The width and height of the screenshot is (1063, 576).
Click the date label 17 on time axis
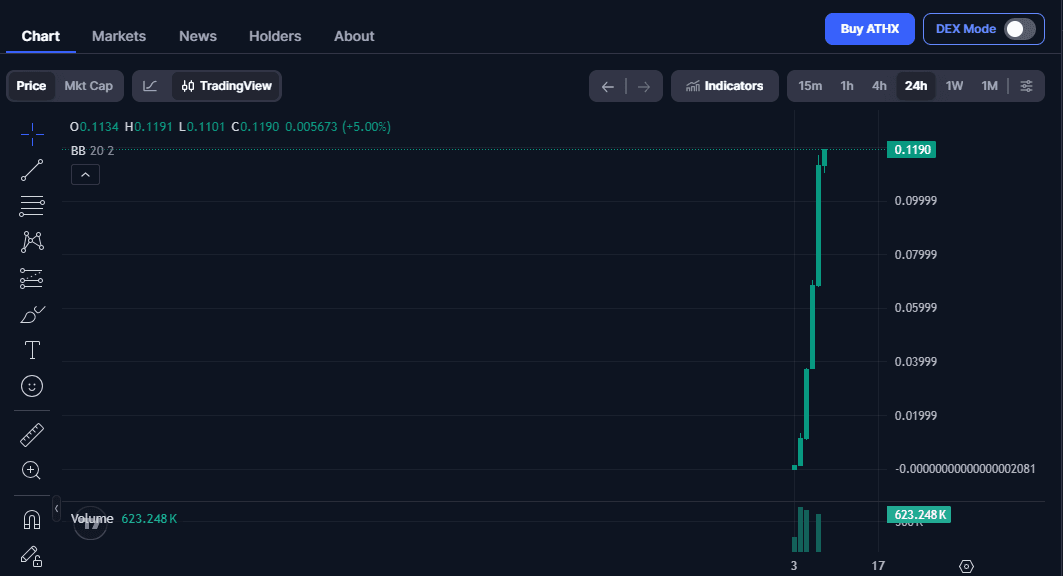878,565
